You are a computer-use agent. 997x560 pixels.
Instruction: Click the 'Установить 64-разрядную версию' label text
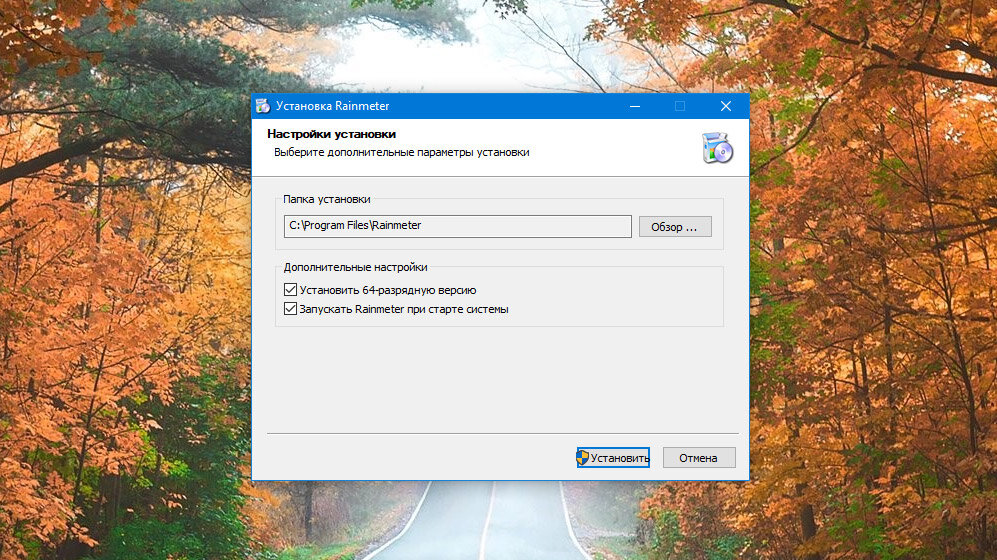click(x=388, y=290)
